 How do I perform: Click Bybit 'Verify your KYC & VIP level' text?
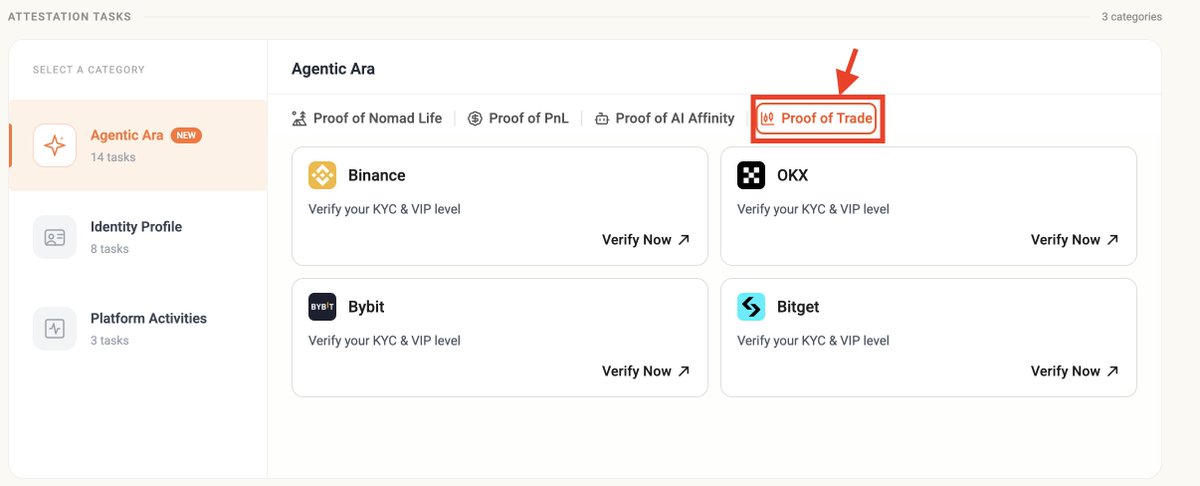[384, 341]
